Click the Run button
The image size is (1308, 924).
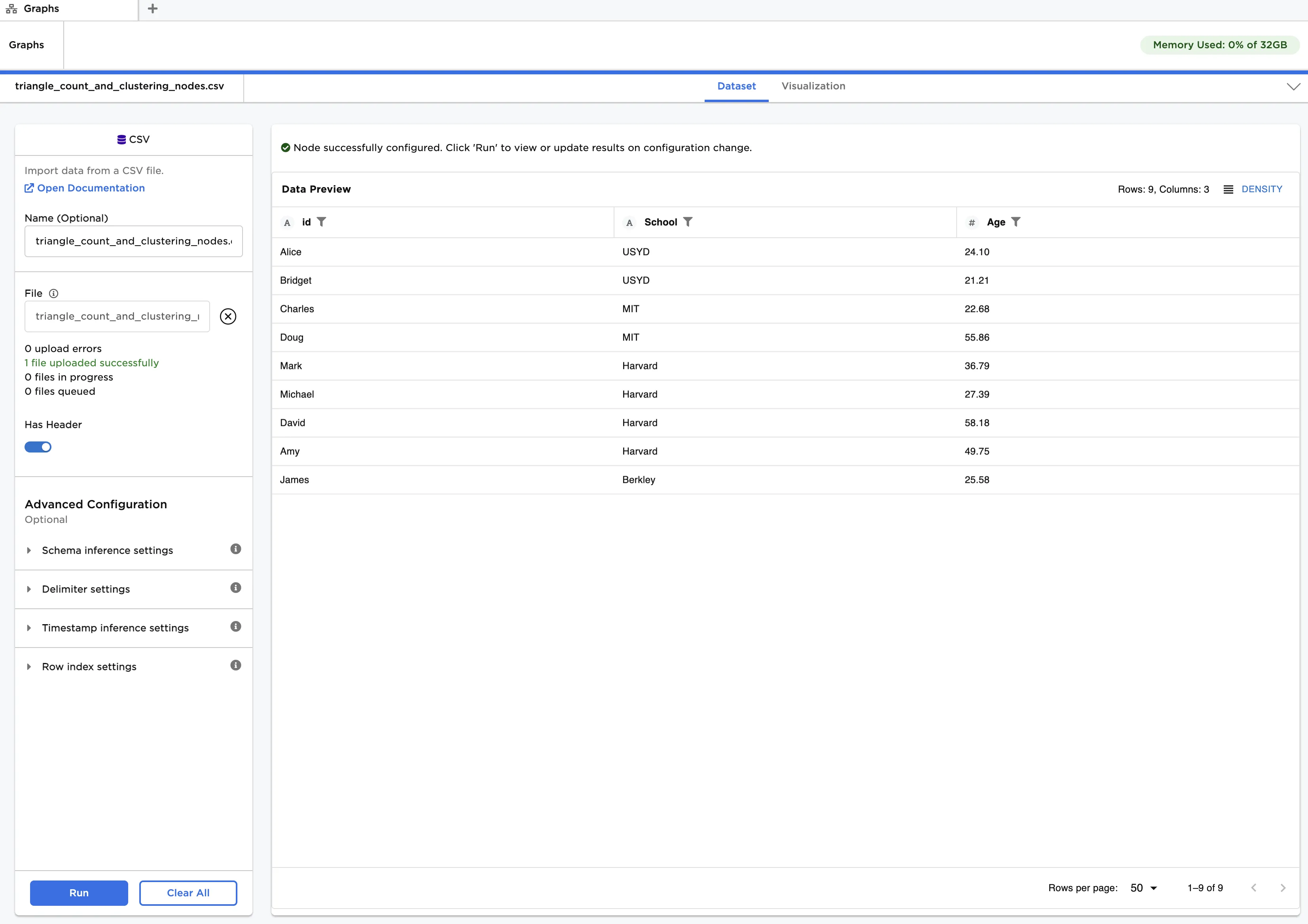(x=79, y=893)
